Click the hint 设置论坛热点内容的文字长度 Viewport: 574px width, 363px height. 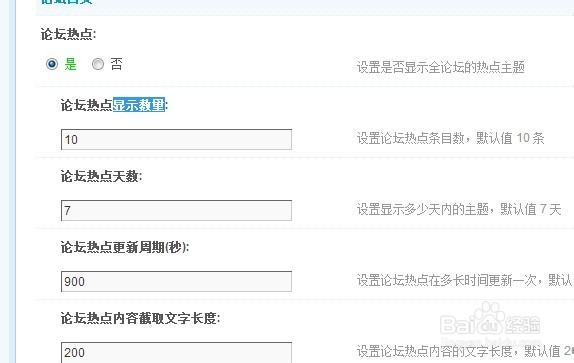[x=435, y=351]
